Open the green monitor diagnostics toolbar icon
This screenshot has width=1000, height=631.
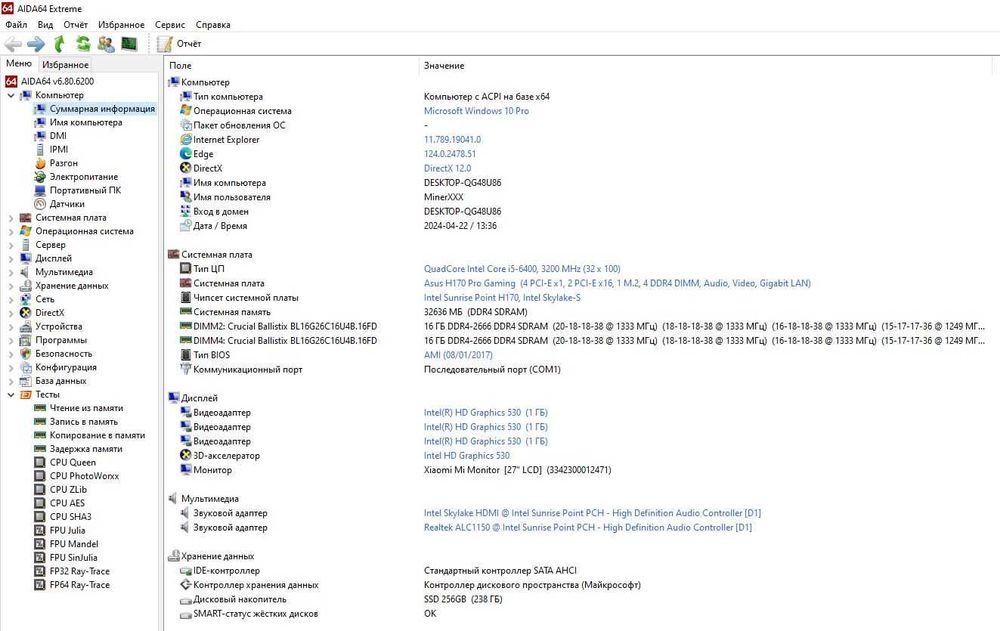tap(129, 44)
